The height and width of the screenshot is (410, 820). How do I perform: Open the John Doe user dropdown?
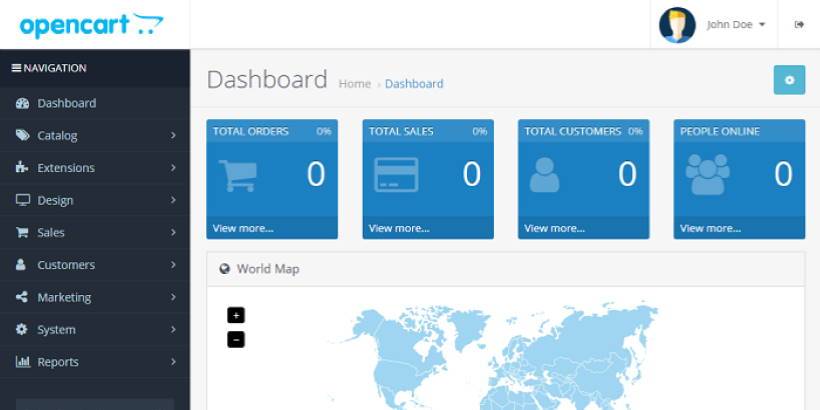(737, 25)
